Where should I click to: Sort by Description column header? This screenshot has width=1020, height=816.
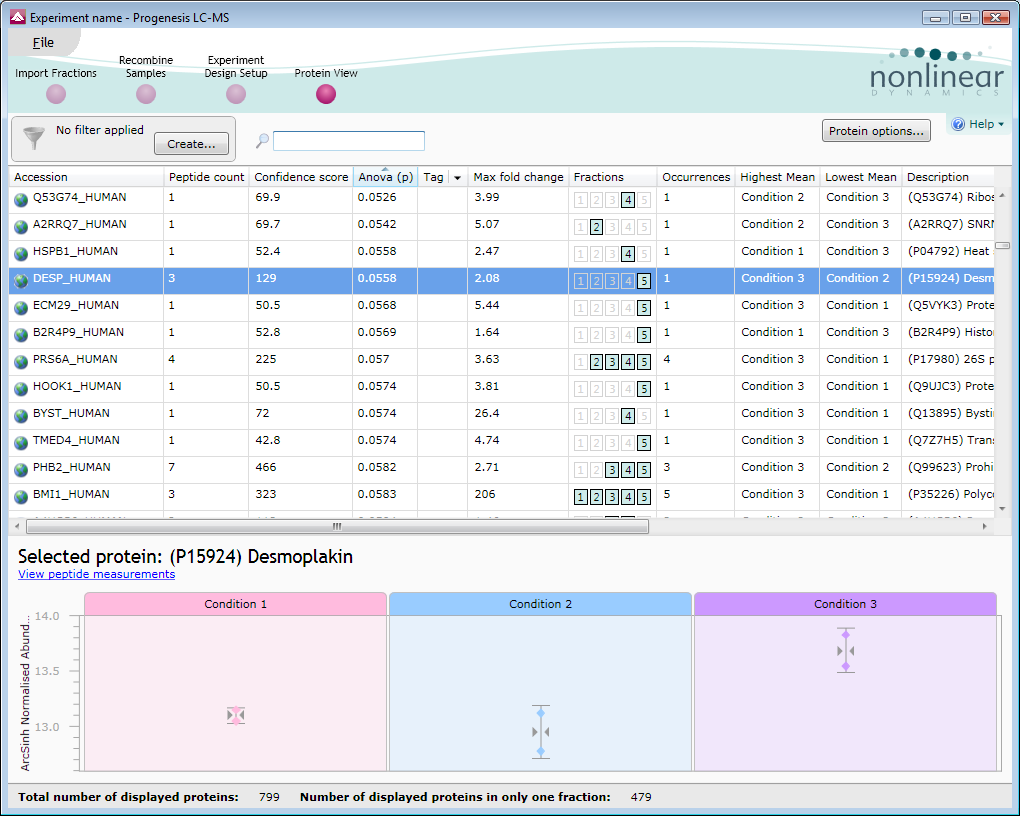click(x=948, y=177)
